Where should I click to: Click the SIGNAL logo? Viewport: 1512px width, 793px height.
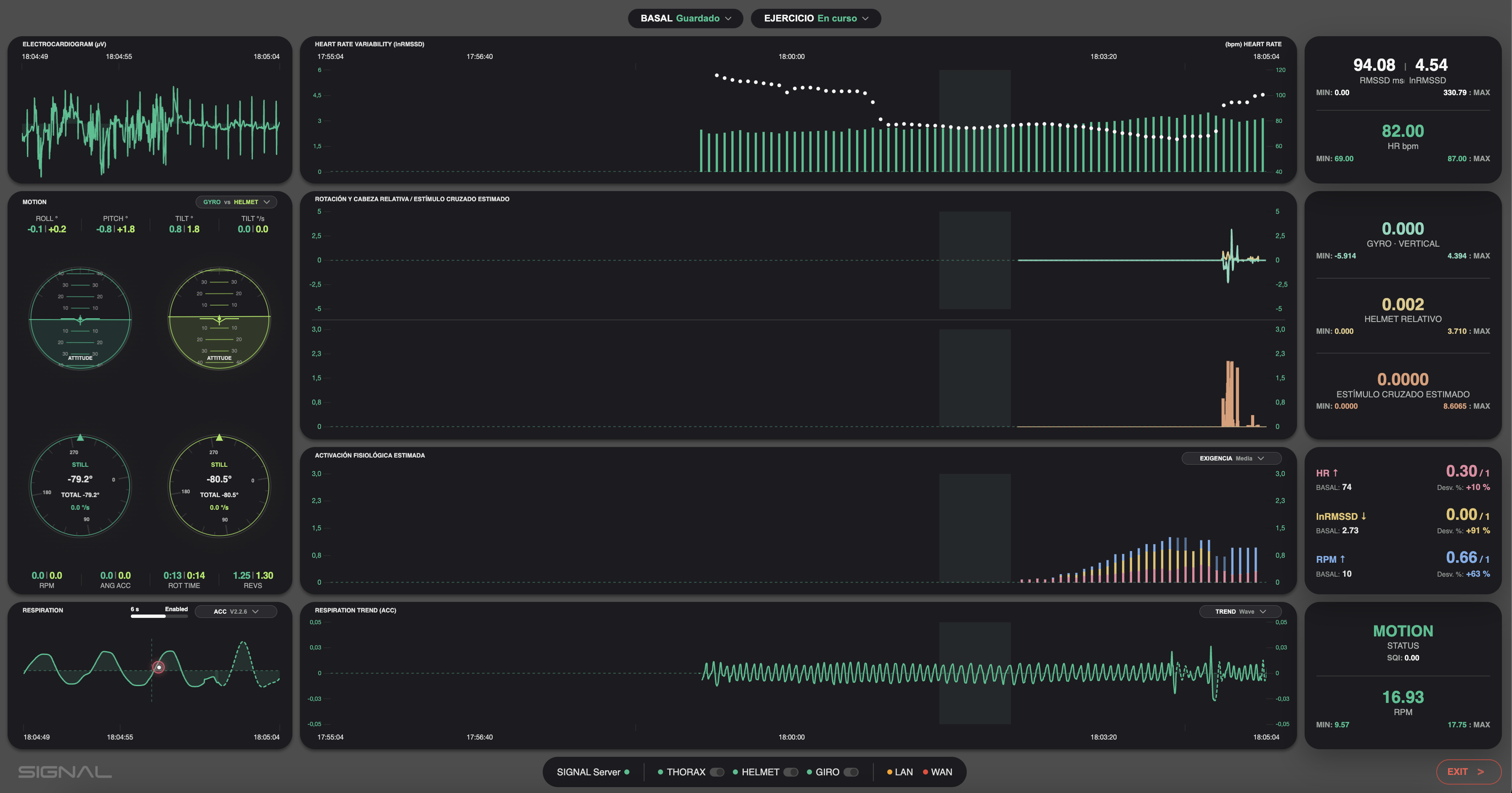coord(64,772)
